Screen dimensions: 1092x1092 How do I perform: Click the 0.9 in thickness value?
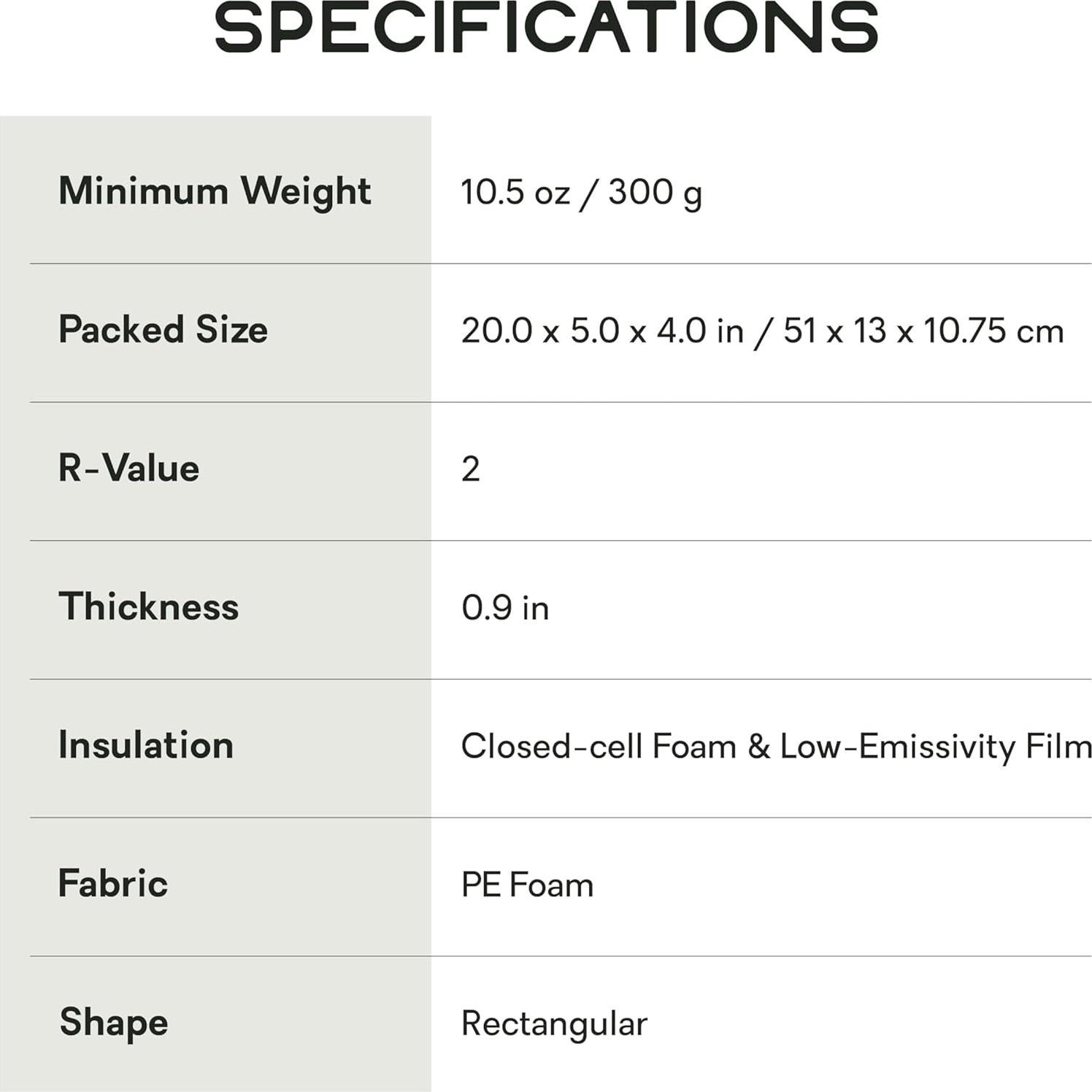pos(505,608)
